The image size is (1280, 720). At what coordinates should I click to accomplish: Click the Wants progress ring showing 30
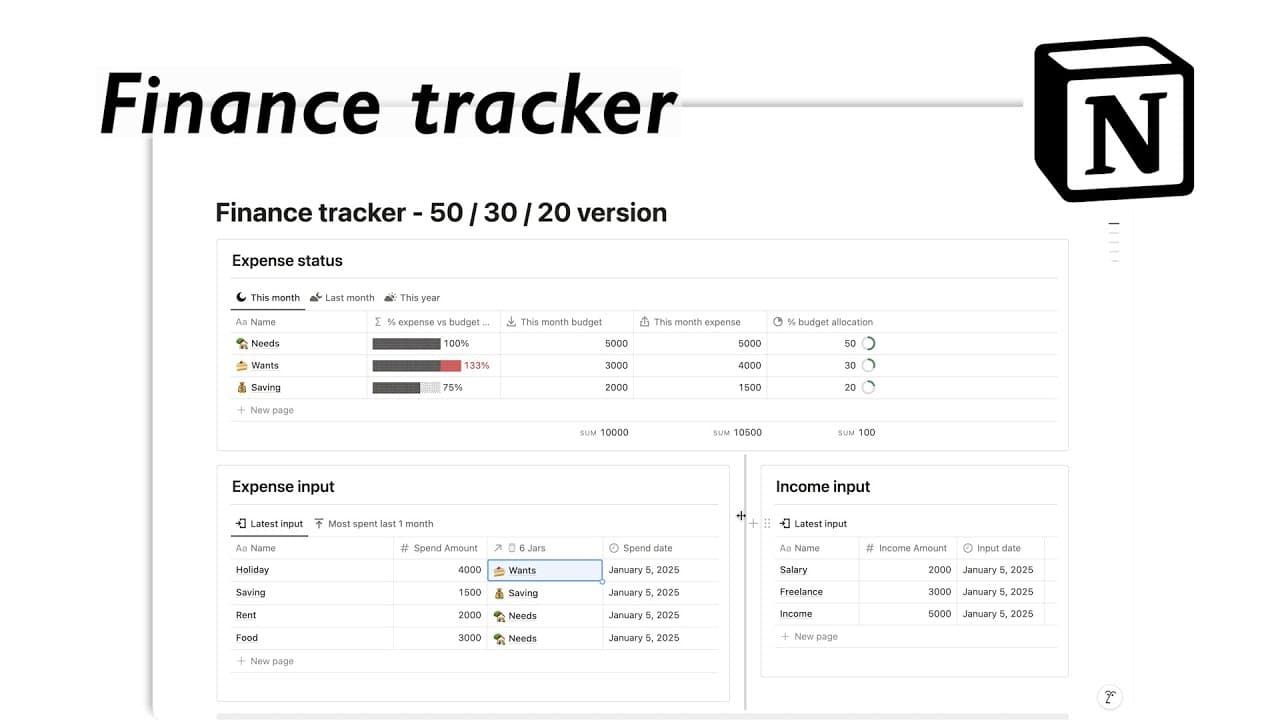point(868,365)
